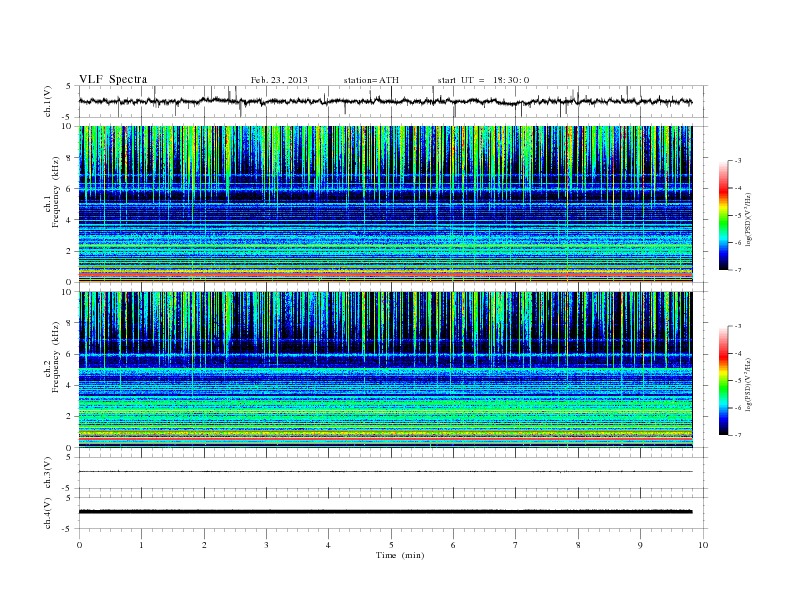The width and height of the screenshot is (792, 612).
Task: Click the "VLF Spectra" title text
Action: [x=113, y=79]
